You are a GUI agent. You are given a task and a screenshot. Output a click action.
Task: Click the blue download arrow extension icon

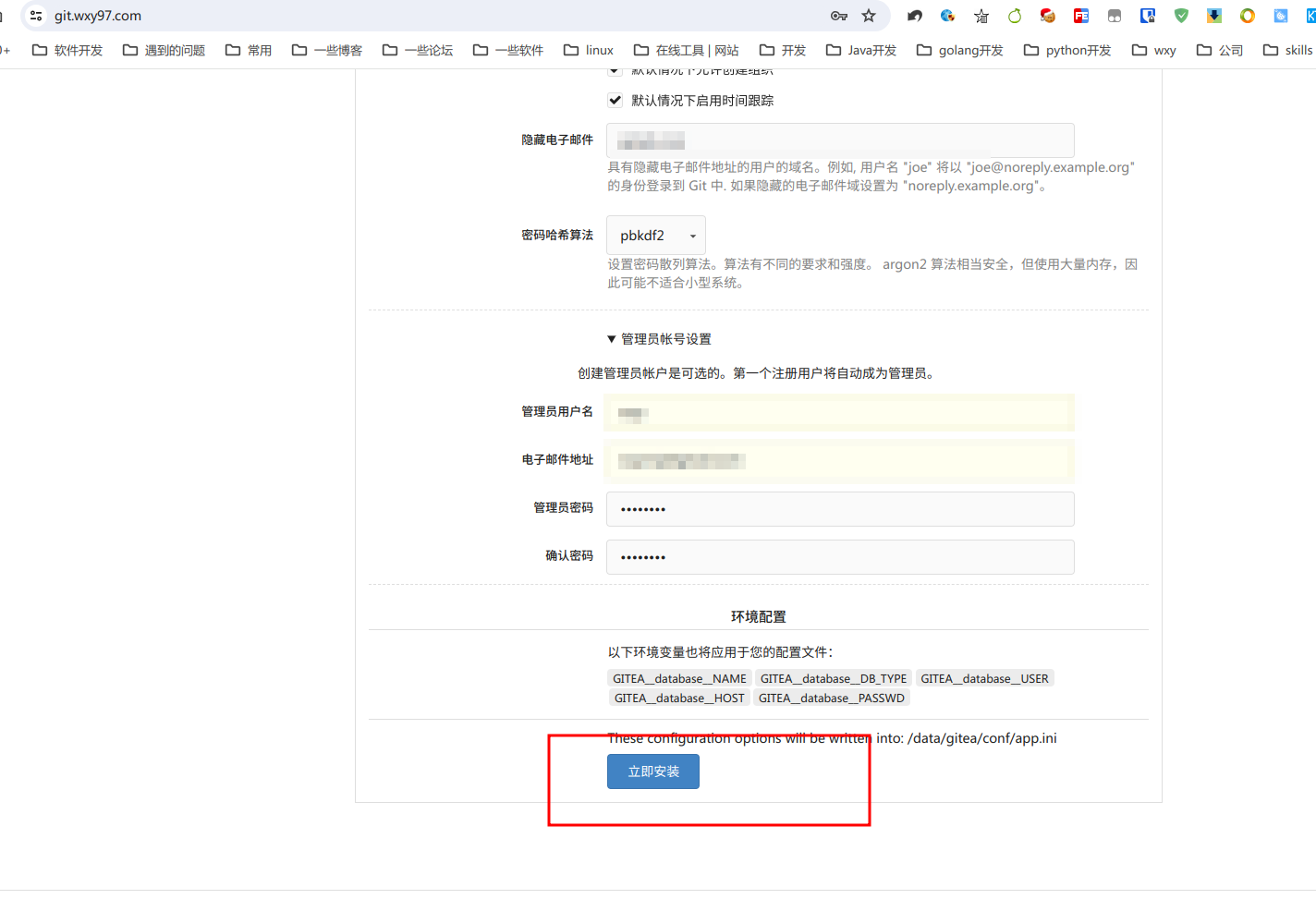tap(1214, 16)
